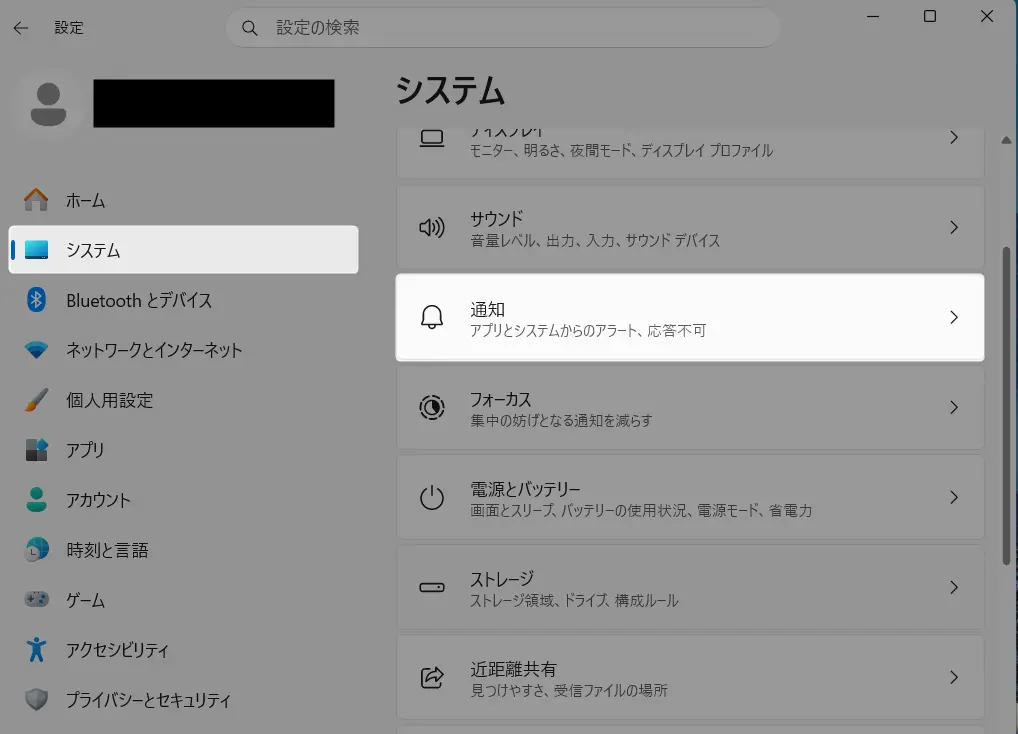
Task: Click アプリとシステムからのアラート description
Action: click(x=588, y=330)
